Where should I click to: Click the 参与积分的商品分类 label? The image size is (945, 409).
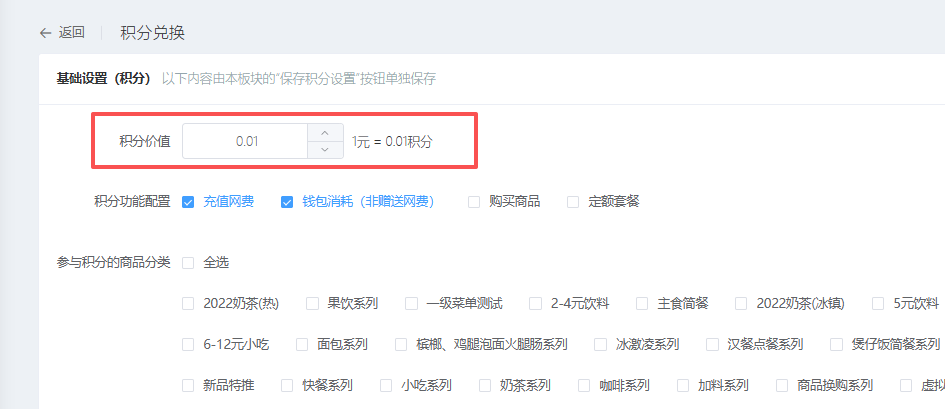pos(114,263)
